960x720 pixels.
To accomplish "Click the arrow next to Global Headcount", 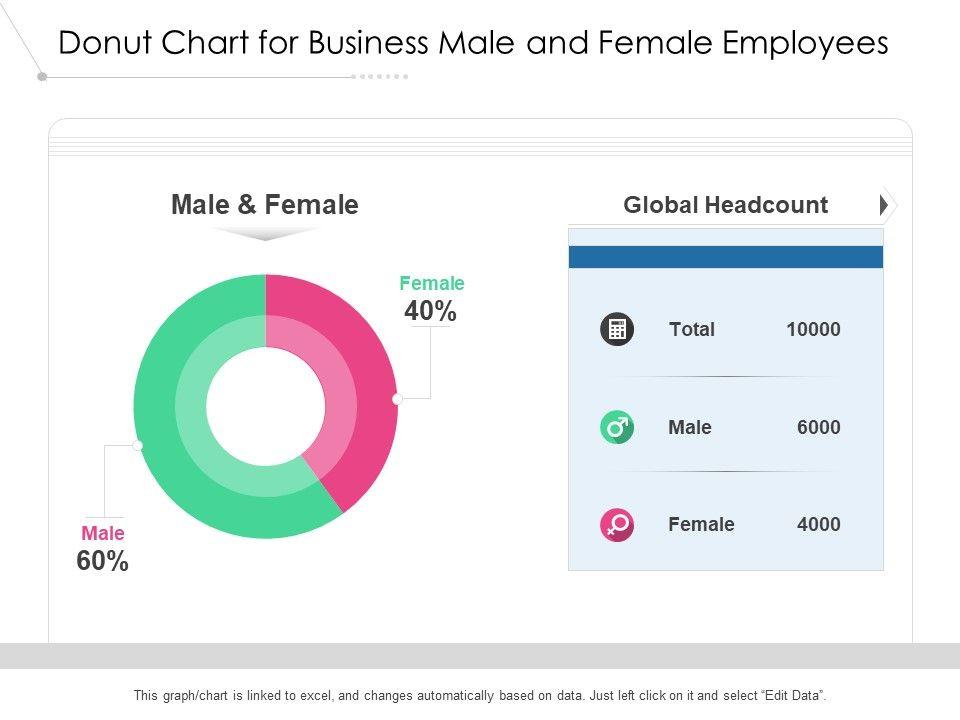I will (x=885, y=206).
